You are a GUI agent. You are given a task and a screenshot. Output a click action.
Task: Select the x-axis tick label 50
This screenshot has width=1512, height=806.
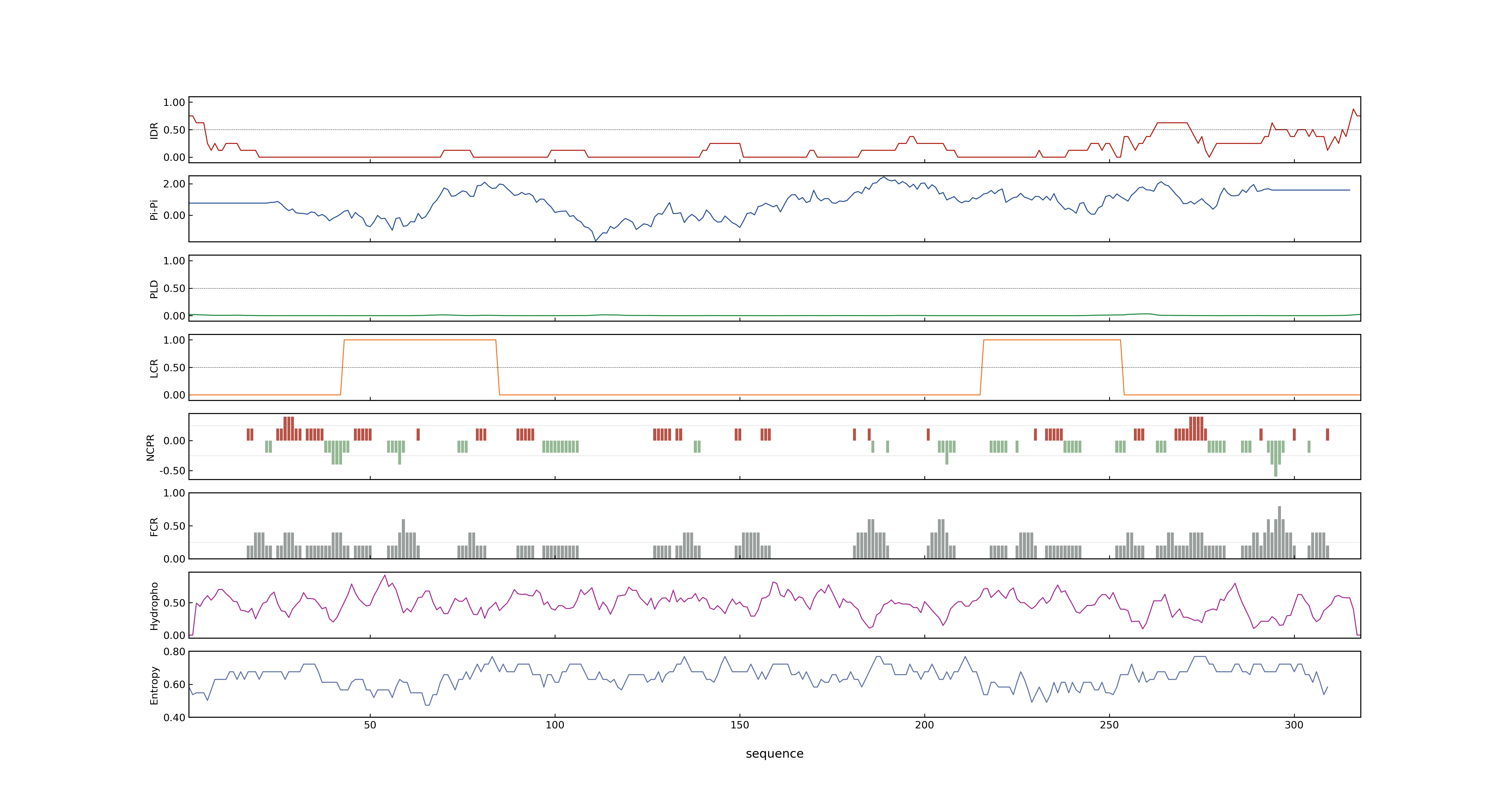pyautogui.click(x=370, y=725)
